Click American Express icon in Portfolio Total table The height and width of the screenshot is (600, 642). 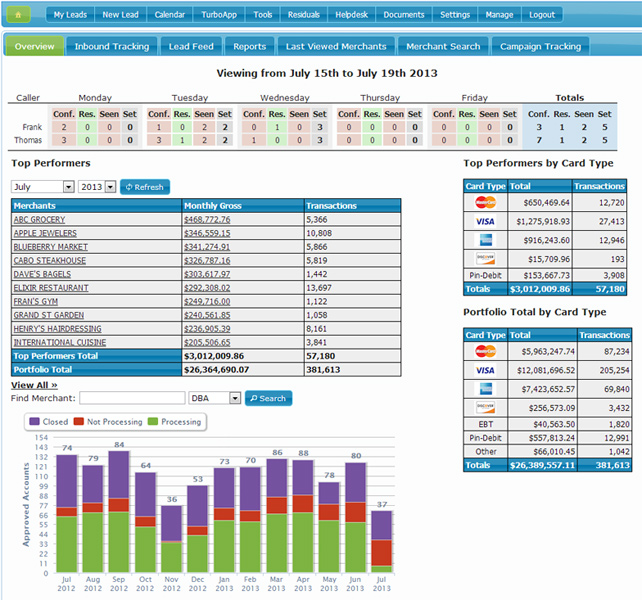[x=486, y=389]
